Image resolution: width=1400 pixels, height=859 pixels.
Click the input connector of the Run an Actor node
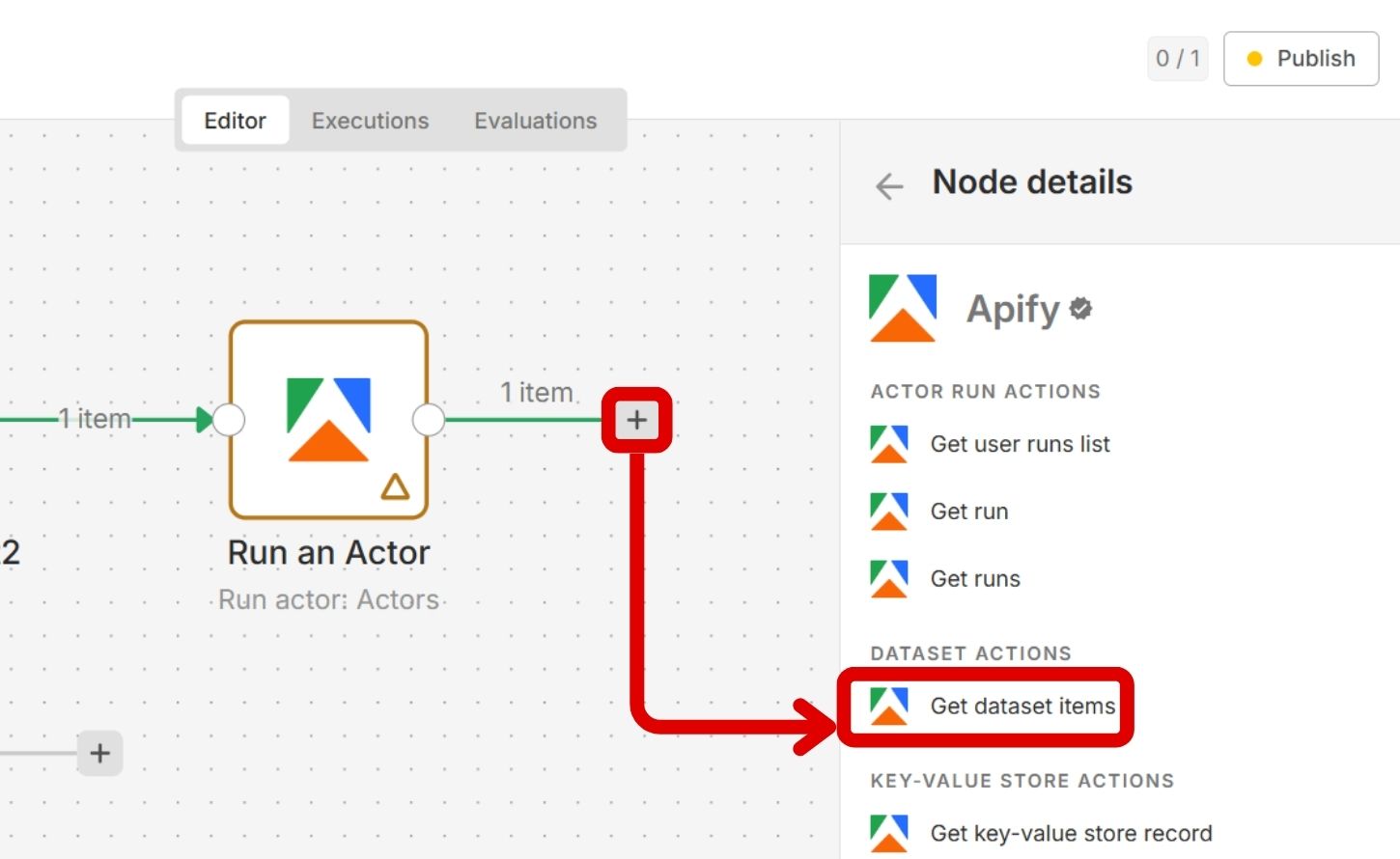pyautogui.click(x=229, y=420)
